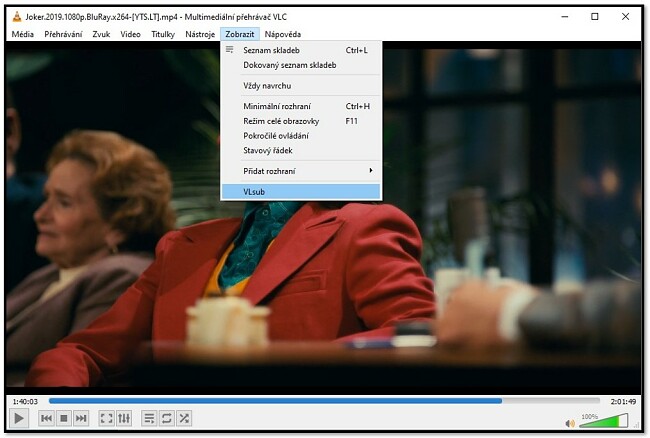Close the VLC window
Screen dimensions: 650x438
[x=626, y=17]
